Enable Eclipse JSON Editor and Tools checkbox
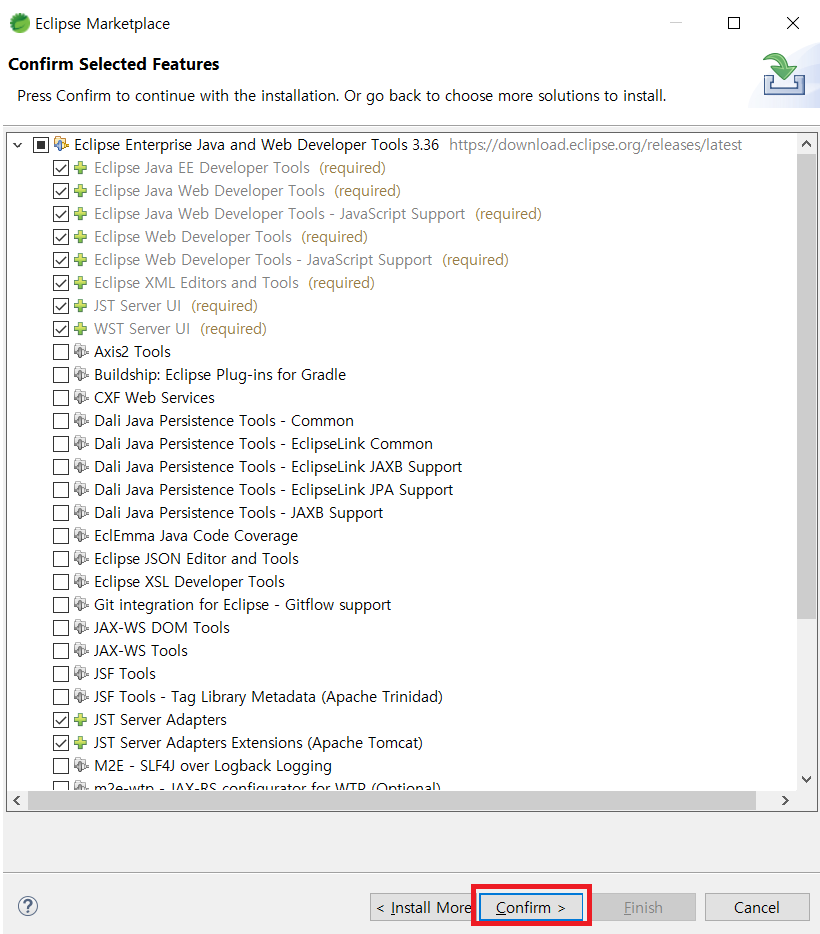This screenshot has width=820, height=934. point(61,559)
